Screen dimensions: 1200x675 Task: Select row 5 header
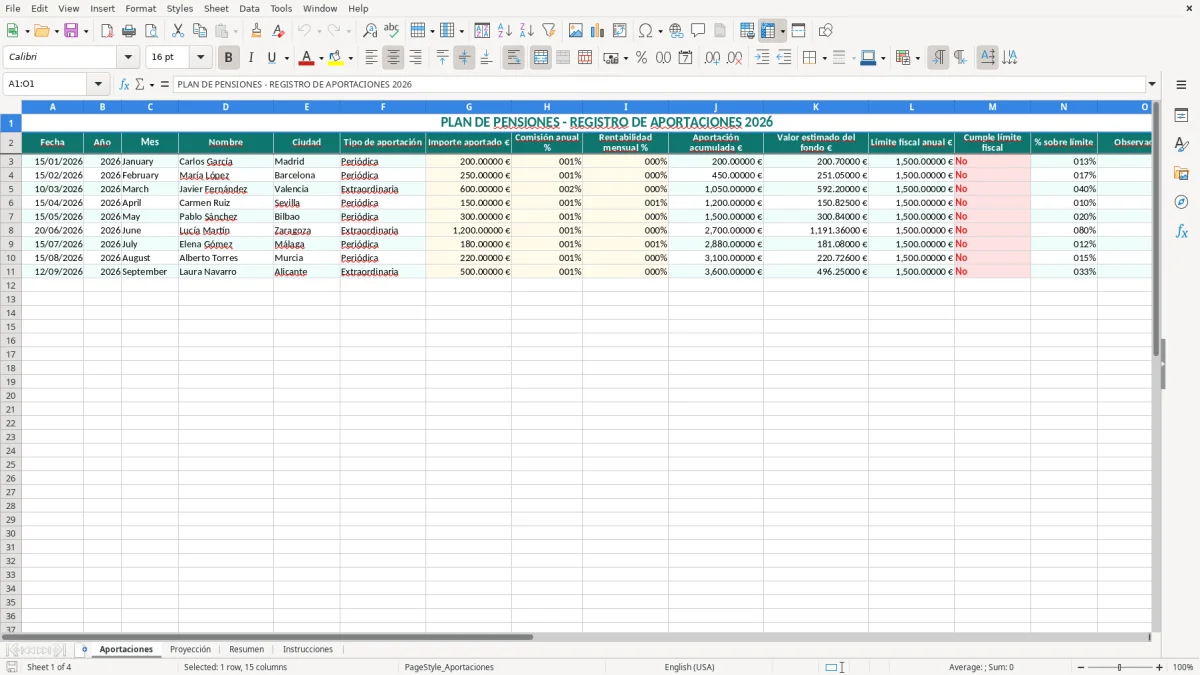11,189
